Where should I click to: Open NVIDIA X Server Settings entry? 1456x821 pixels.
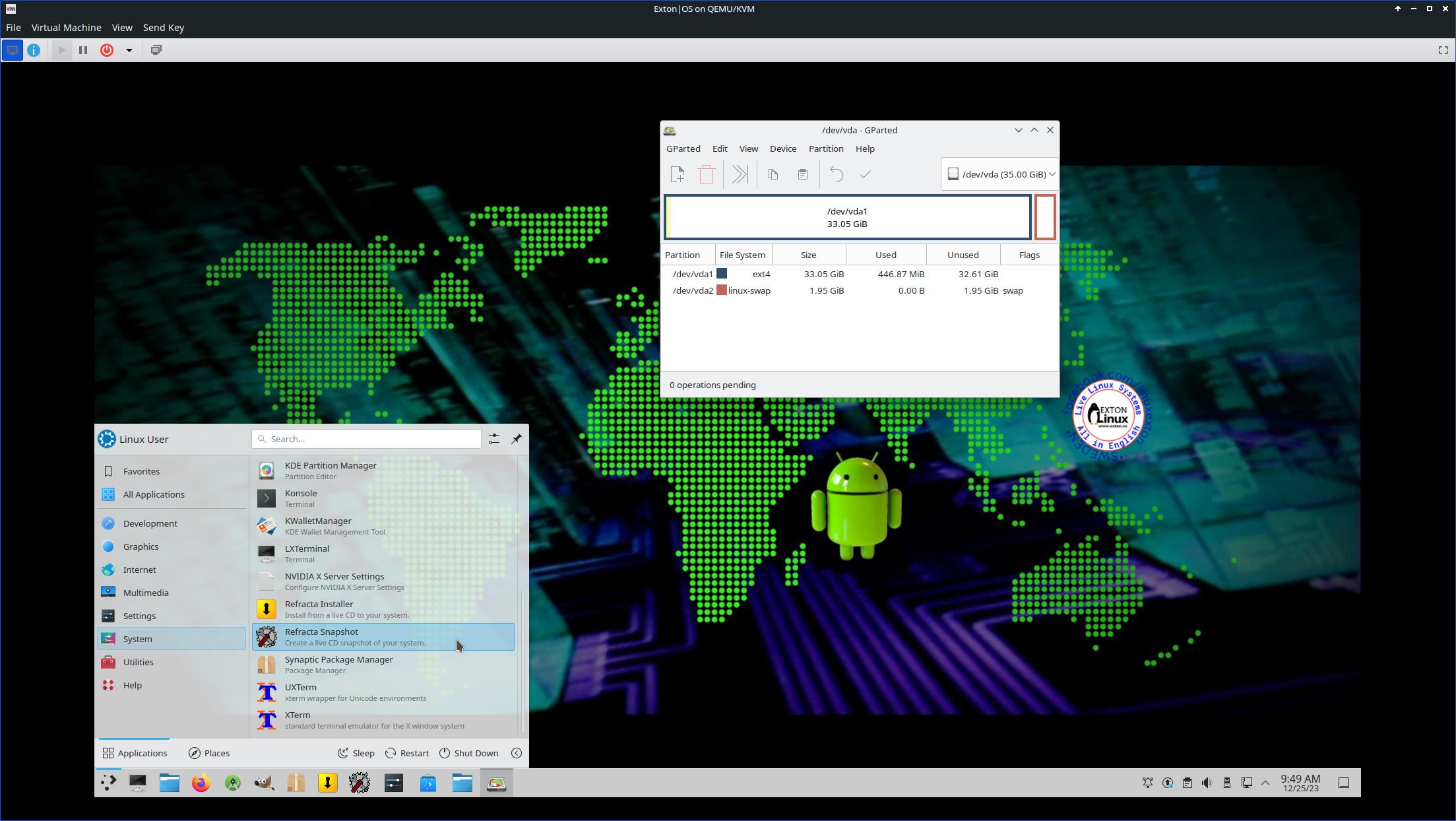point(383,581)
